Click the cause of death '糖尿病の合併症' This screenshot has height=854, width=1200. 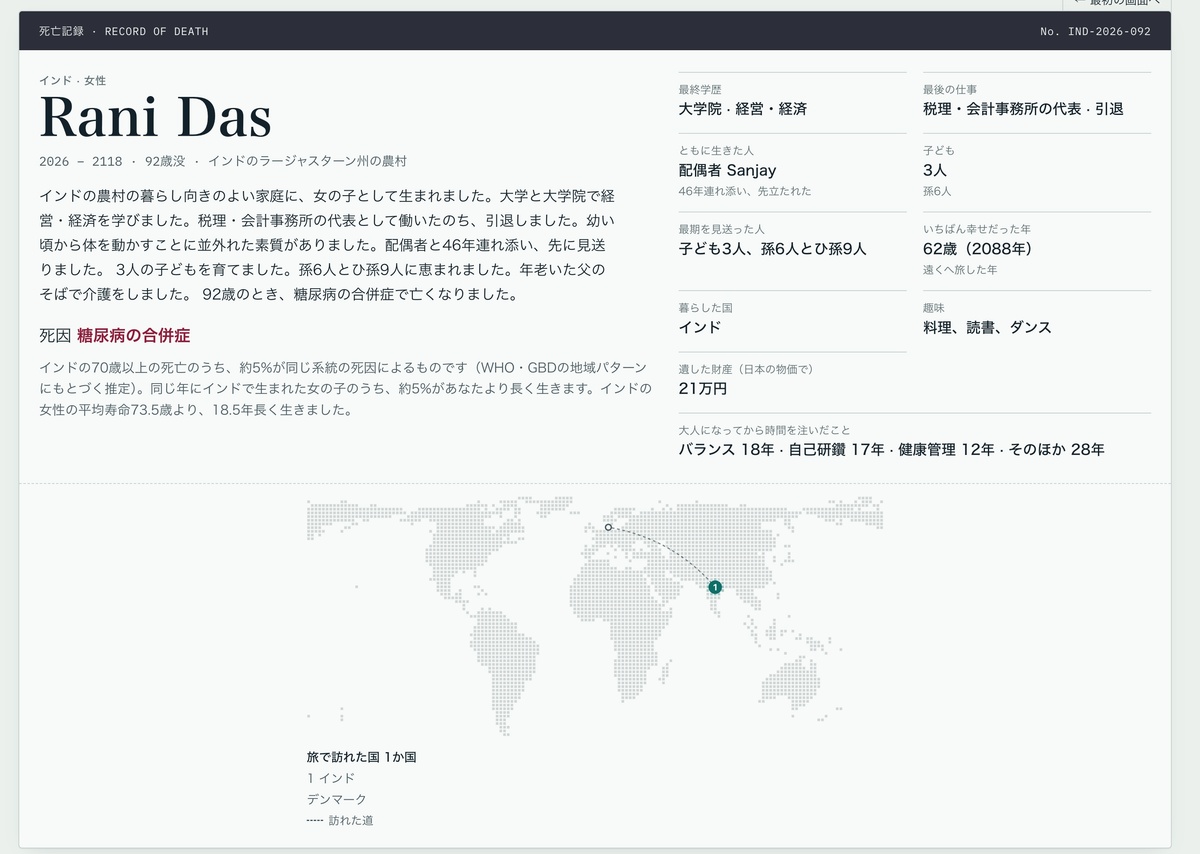point(133,336)
